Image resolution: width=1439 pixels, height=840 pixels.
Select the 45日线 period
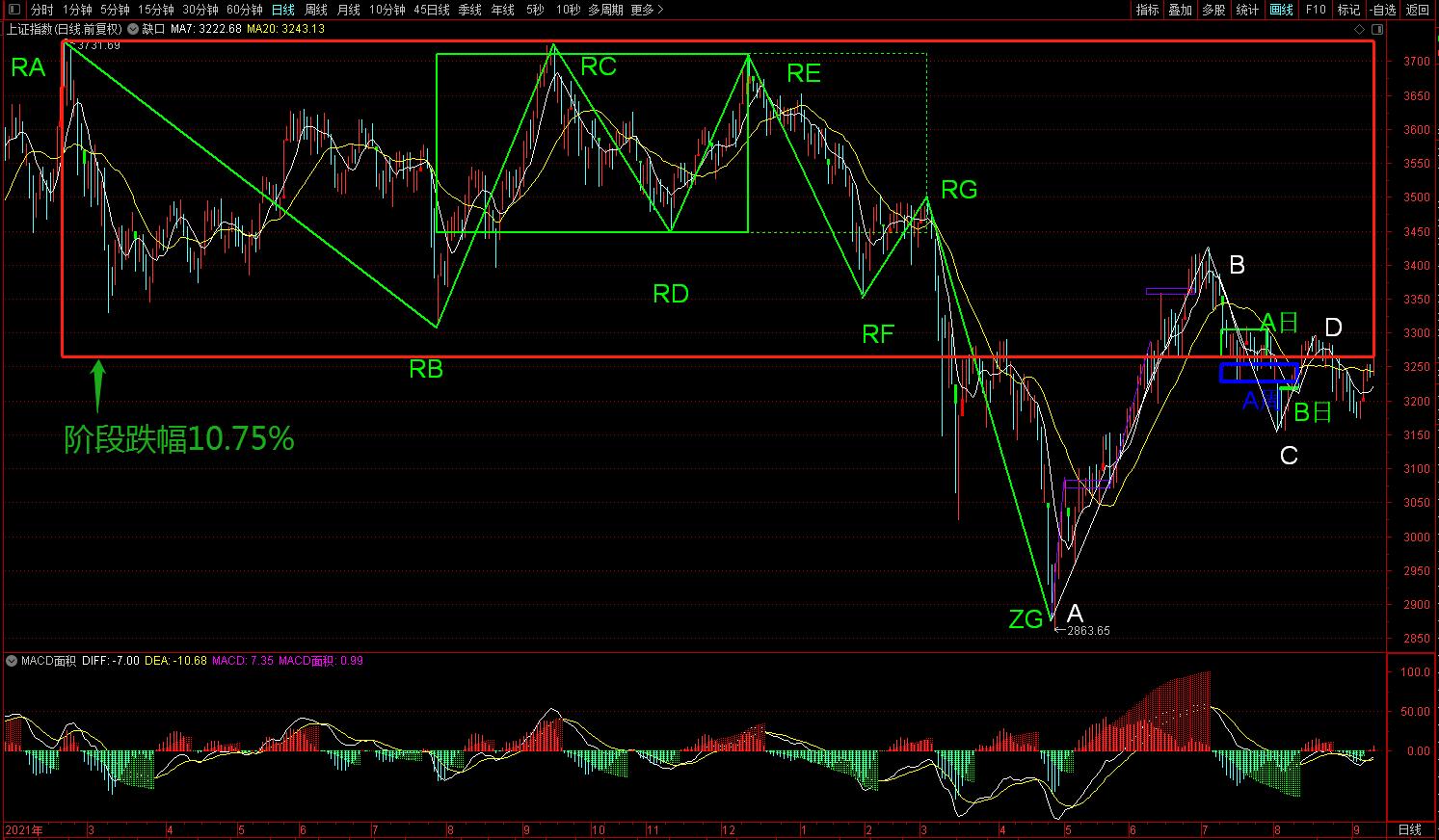click(432, 10)
